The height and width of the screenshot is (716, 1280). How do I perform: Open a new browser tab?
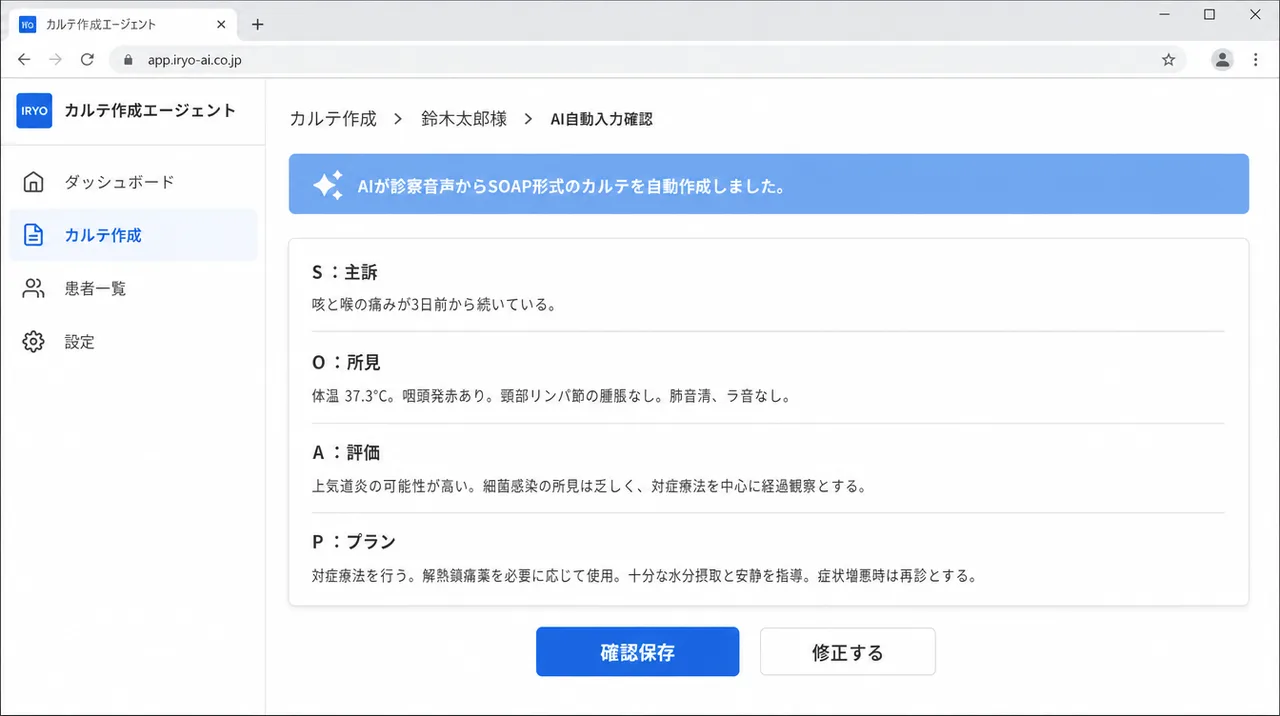tap(257, 24)
